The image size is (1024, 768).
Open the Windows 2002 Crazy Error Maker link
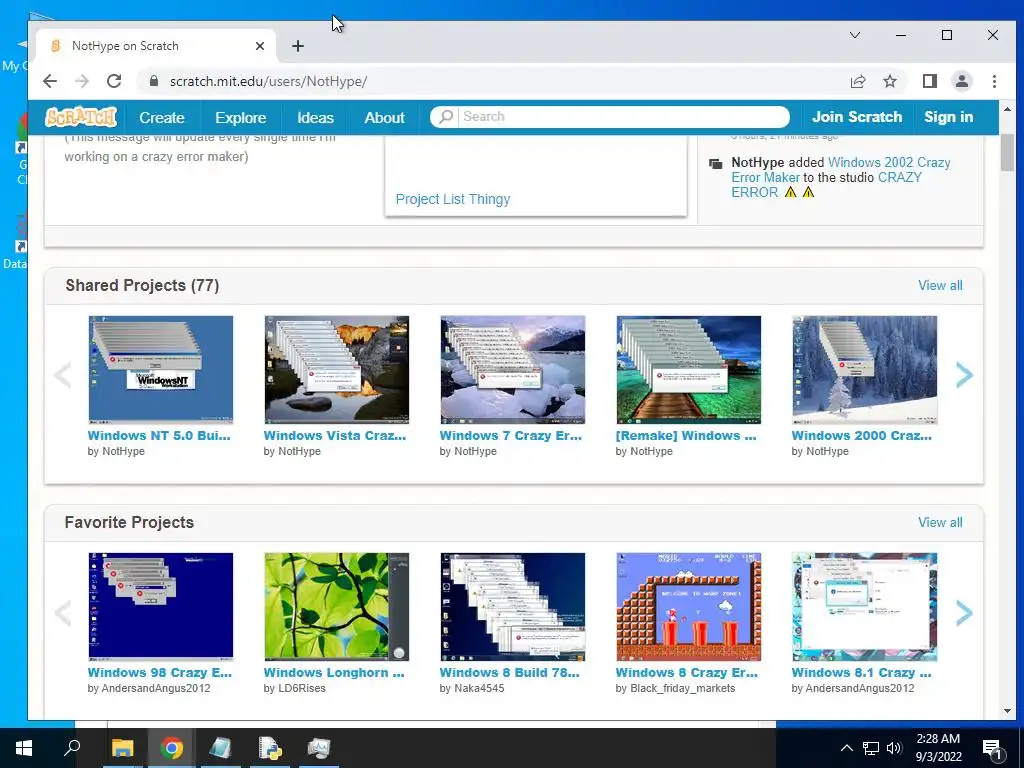841,170
